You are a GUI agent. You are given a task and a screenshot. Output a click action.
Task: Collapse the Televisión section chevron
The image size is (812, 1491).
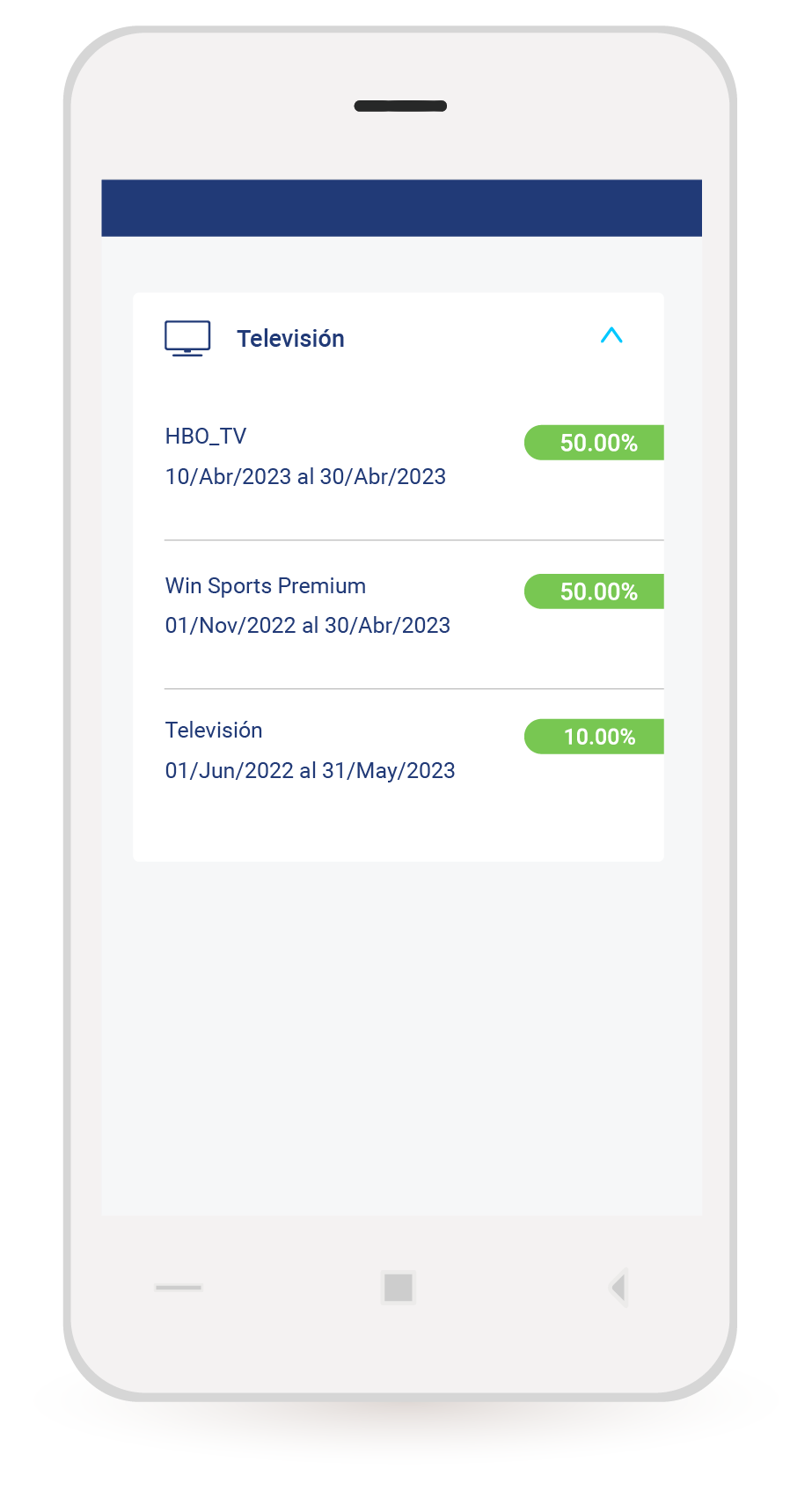pyautogui.click(x=611, y=335)
